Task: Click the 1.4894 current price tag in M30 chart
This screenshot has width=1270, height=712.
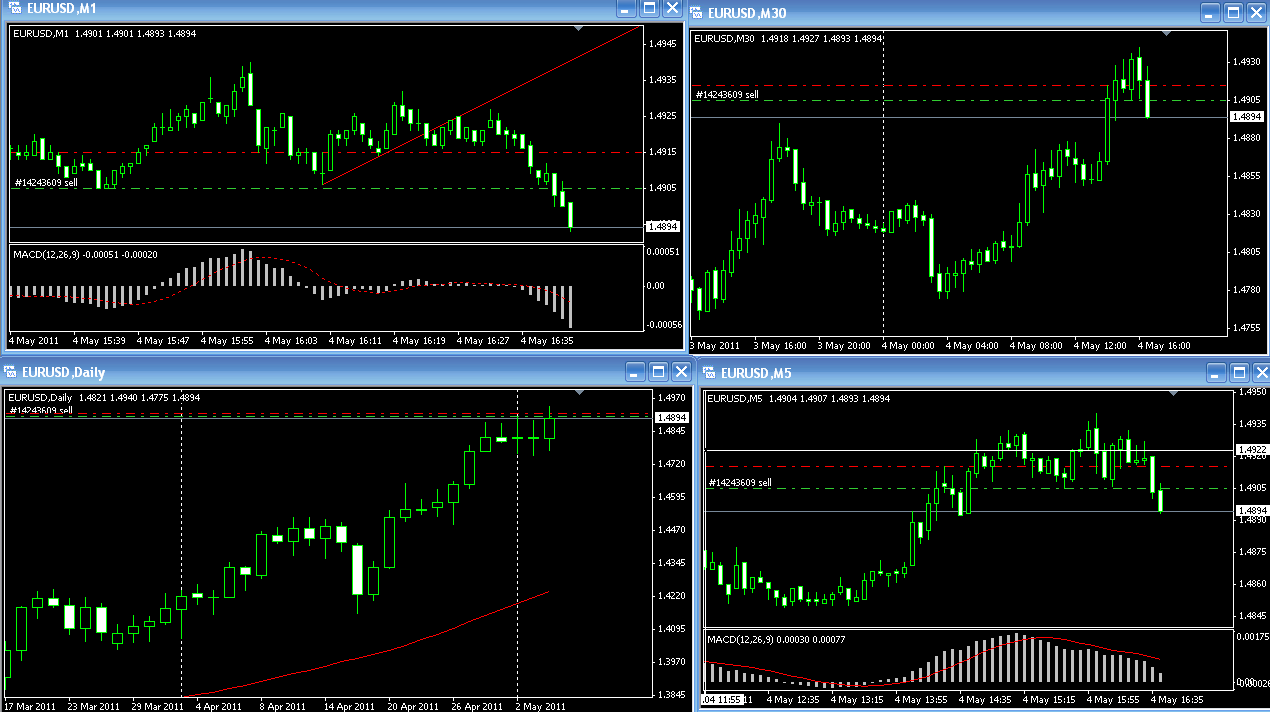Action: tap(1246, 117)
